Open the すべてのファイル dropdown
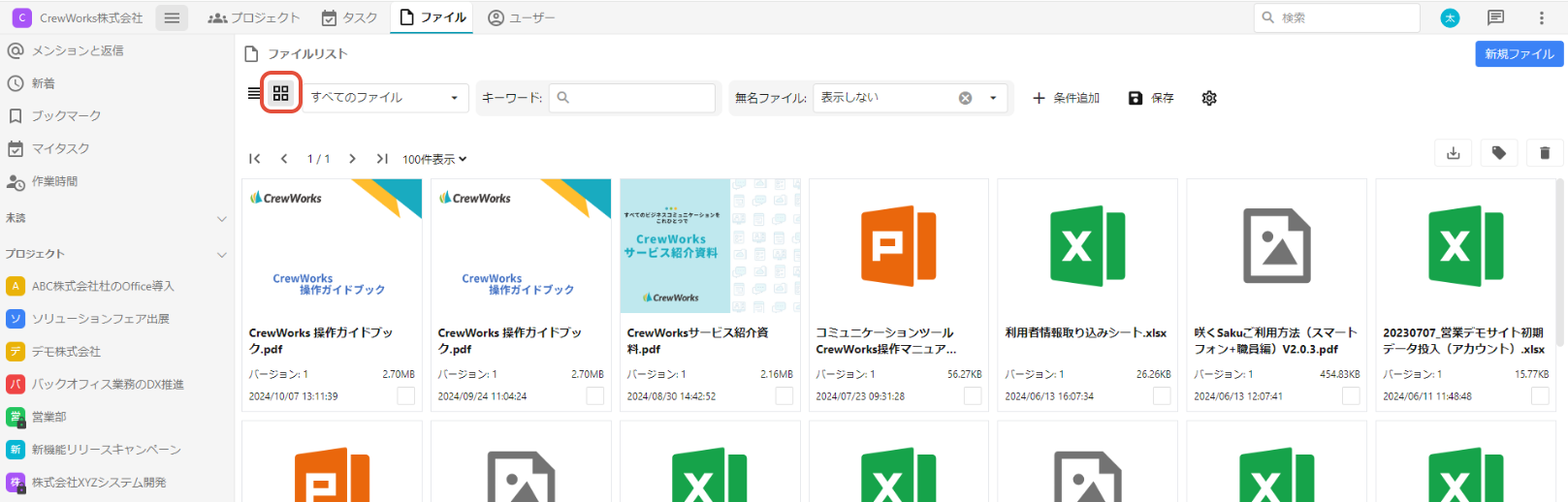1568x502 pixels. (386, 98)
